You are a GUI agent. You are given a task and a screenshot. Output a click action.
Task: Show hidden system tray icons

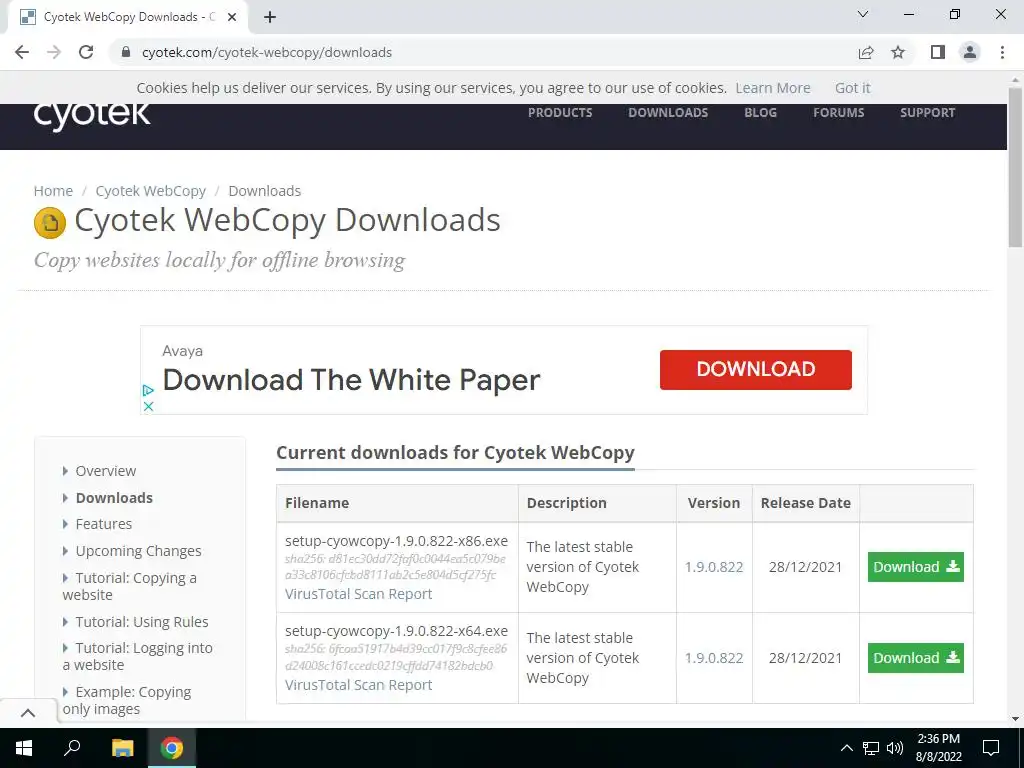(846, 748)
